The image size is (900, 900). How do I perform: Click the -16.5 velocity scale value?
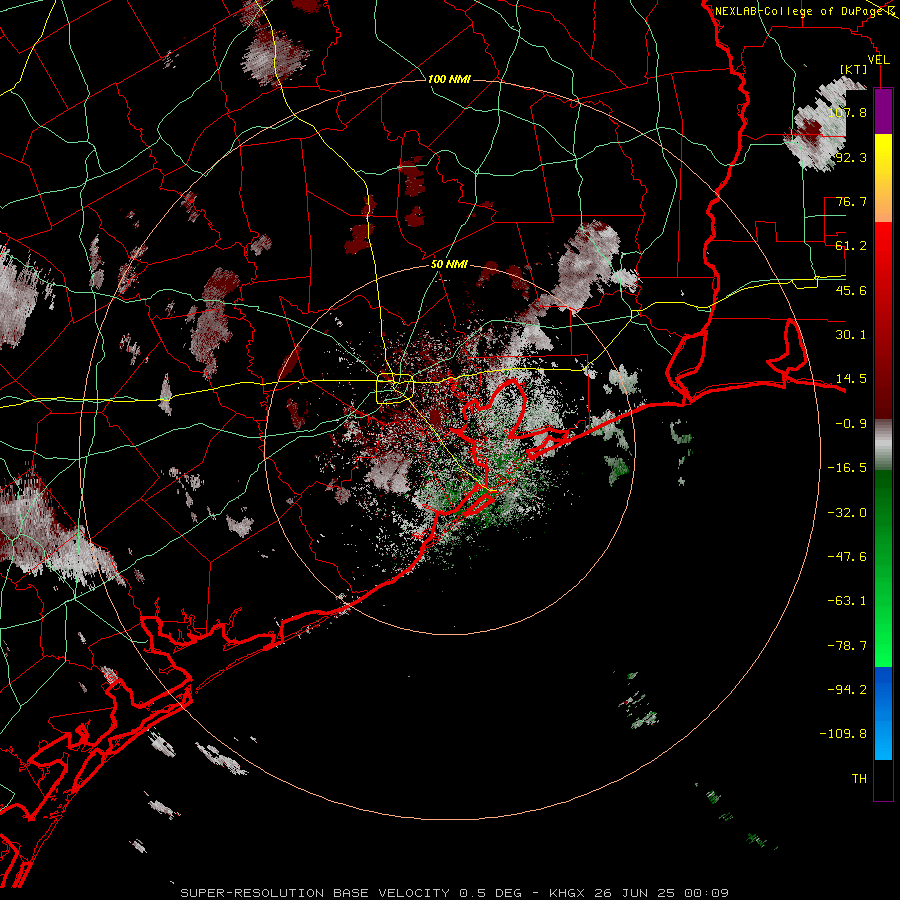[847, 468]
